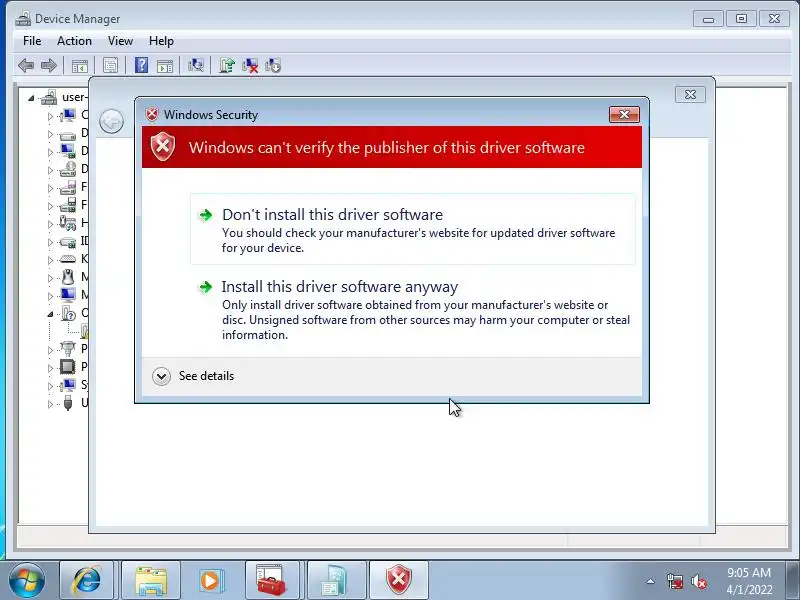Viewport: 800px width, 600px height.
Task: Select the unknown device with yellow warning icon
Action: 85,331
